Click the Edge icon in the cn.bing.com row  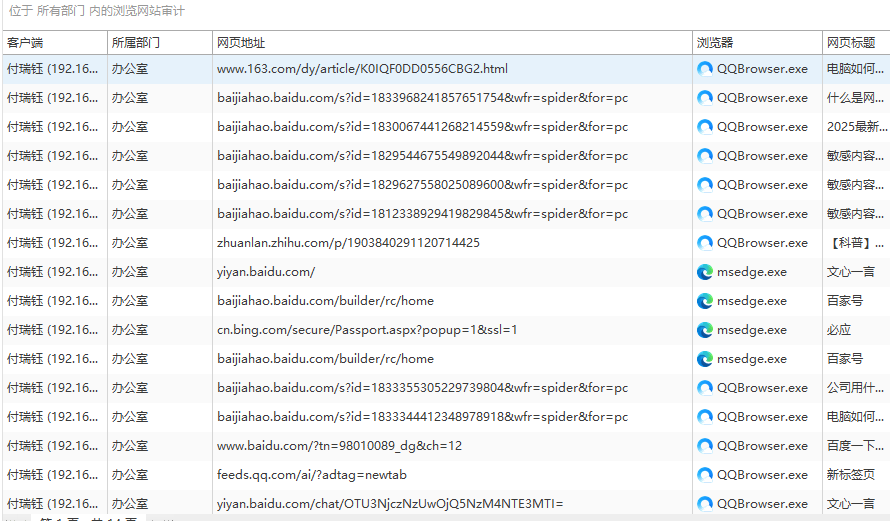(x=704, y=330)
